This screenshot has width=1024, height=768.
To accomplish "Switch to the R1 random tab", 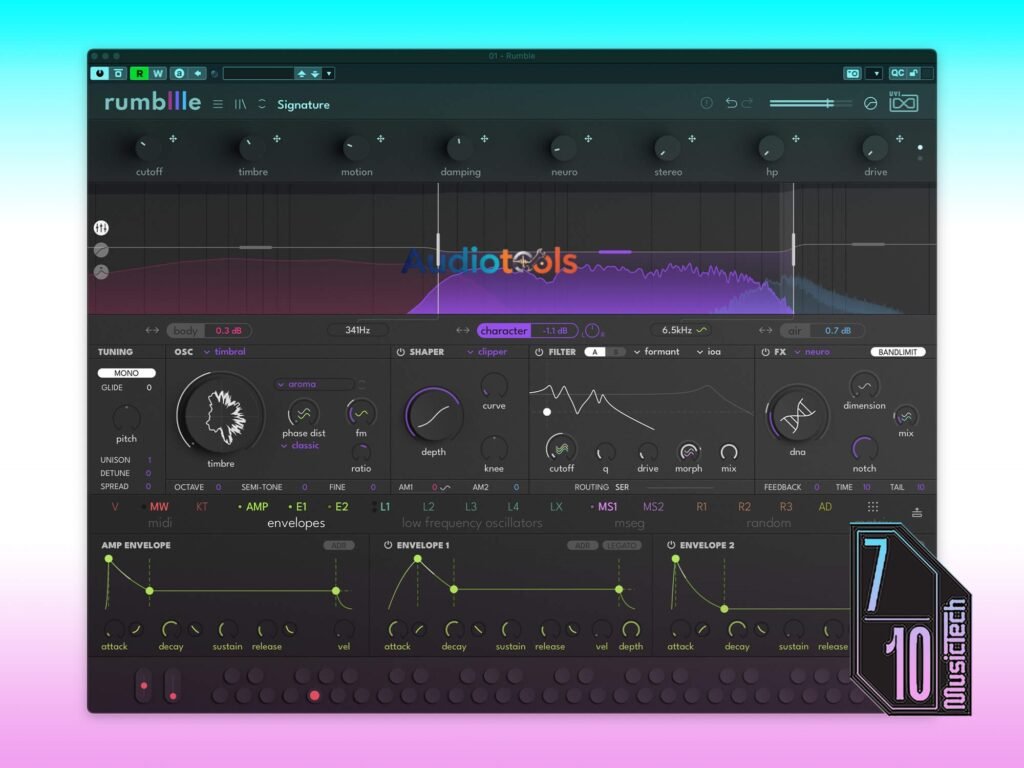I will [701, 507].
